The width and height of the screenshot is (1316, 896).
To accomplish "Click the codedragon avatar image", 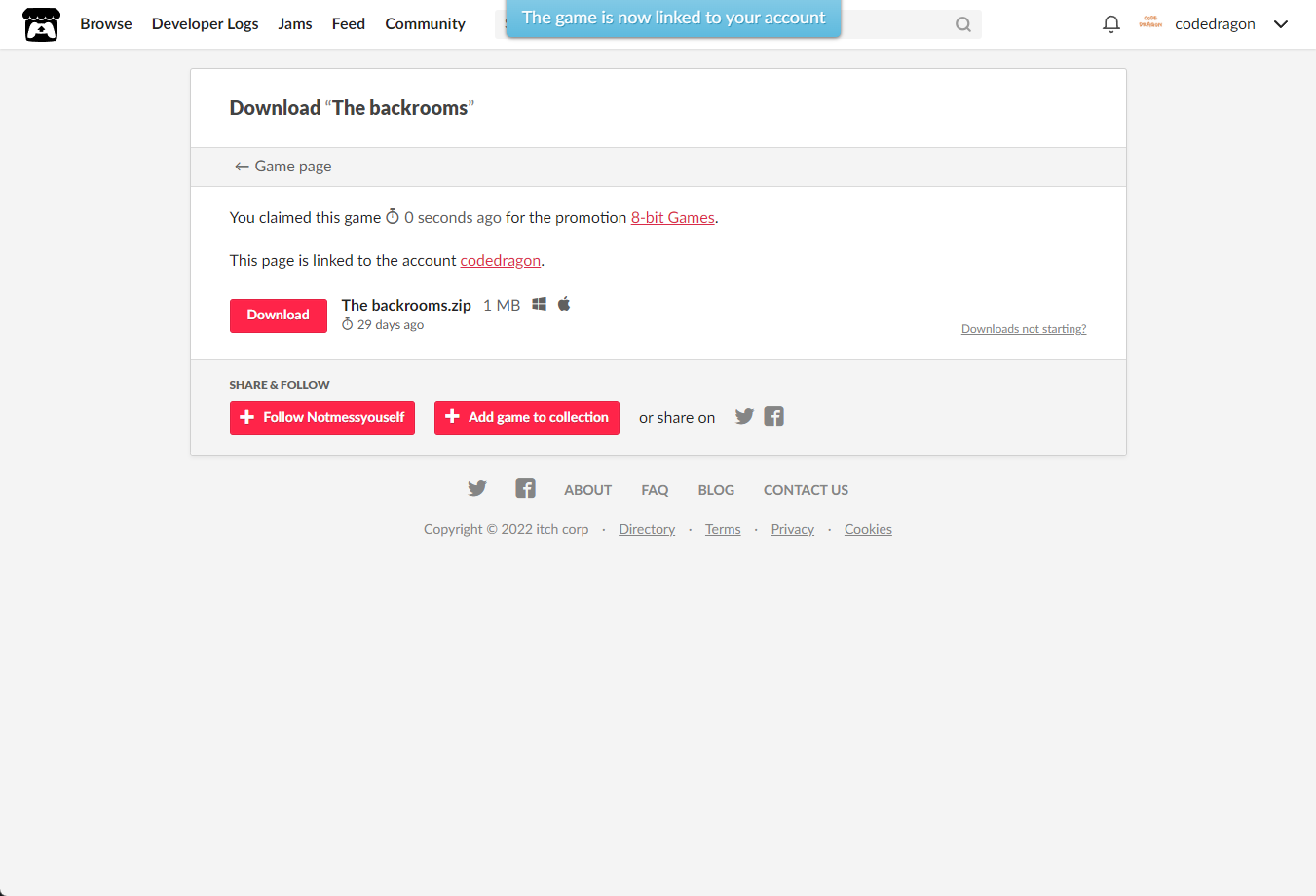I will [1150, 23].
